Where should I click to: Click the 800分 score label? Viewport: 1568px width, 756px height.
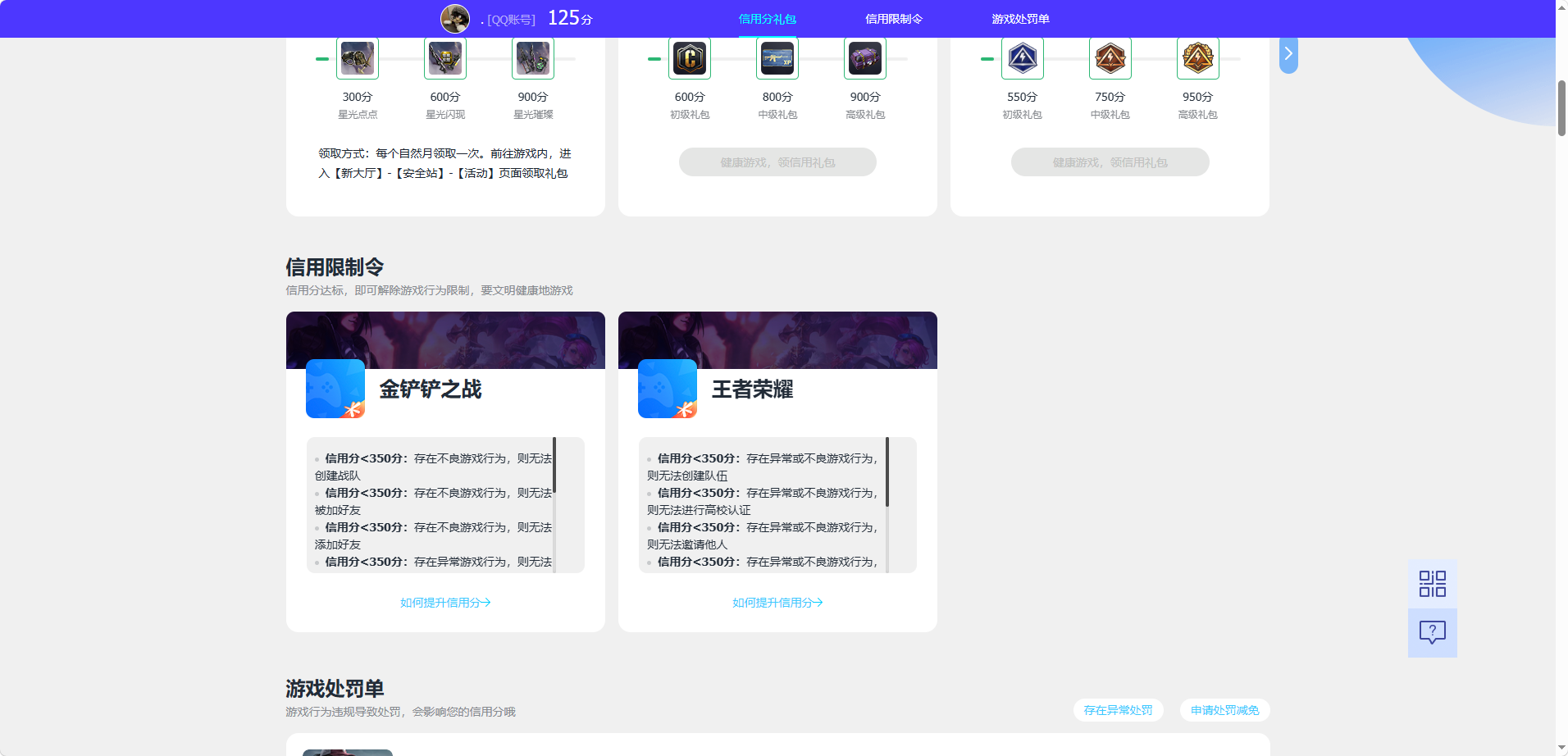[777, 97]
